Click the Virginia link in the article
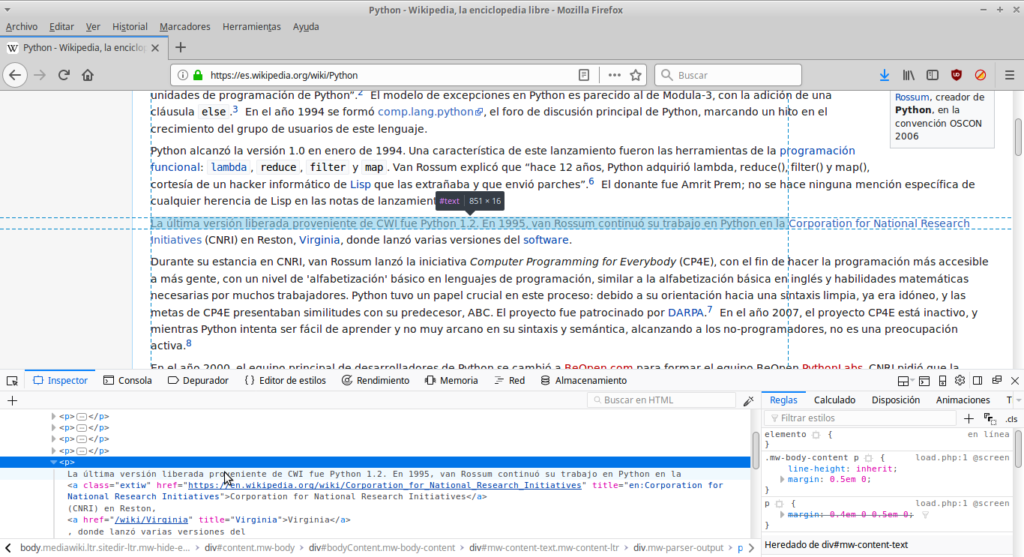The width and height of the screenshot is (1024, 557). (x=319, y=240)
